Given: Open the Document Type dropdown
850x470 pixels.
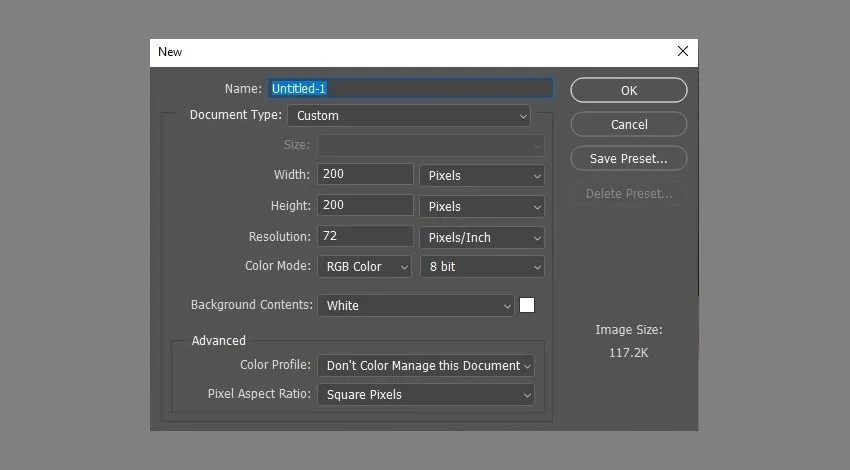Looking at the screenshot, I should tap(409, 115).
